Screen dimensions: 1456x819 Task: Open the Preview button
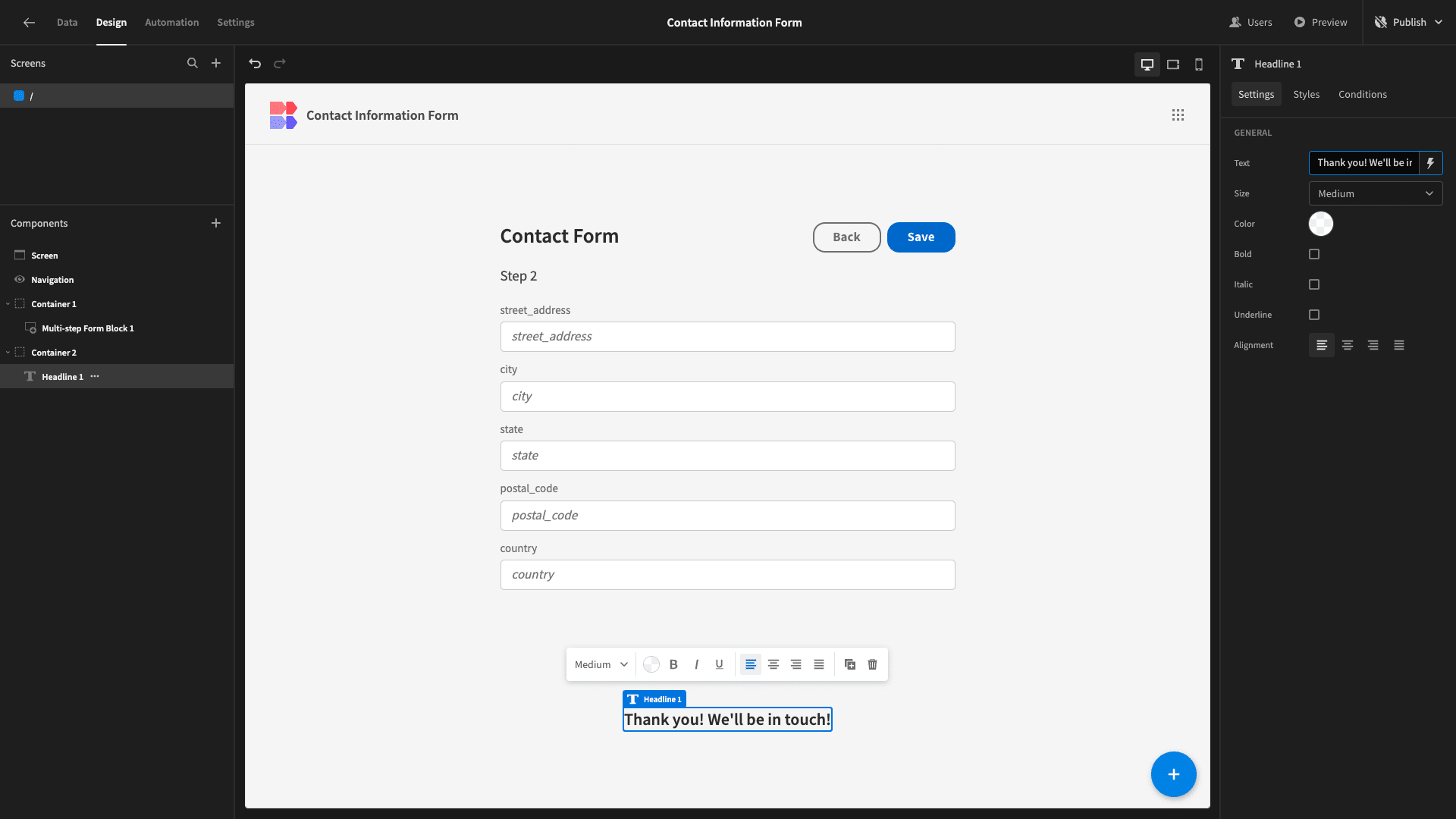[1320, 23]
